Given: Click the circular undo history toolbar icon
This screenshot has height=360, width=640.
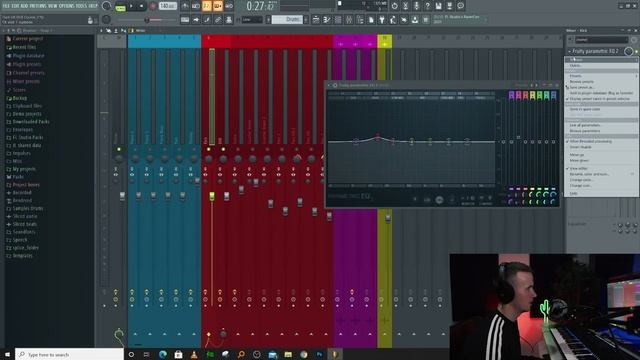Looking at the screenshot, I should click(x=394, y=6).
